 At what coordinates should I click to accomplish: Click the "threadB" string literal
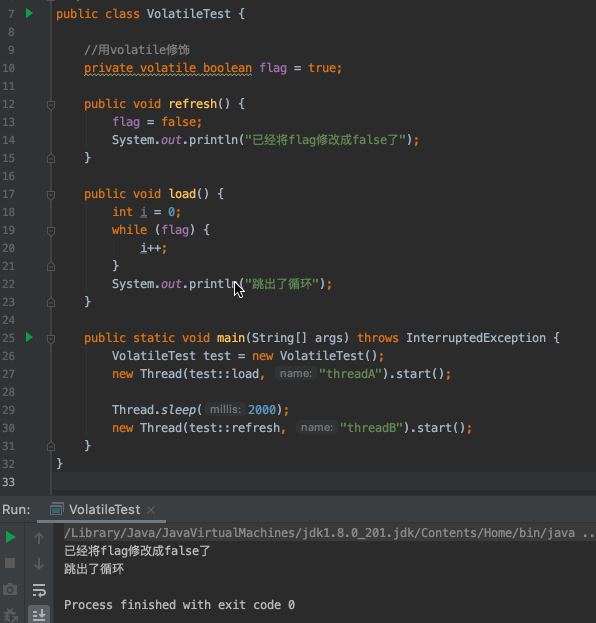click(371, 428)
